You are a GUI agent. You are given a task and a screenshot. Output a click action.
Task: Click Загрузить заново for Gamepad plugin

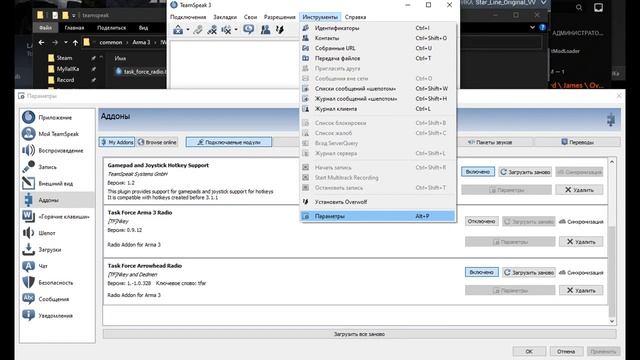pyautogui.click(x=525, y=172)
